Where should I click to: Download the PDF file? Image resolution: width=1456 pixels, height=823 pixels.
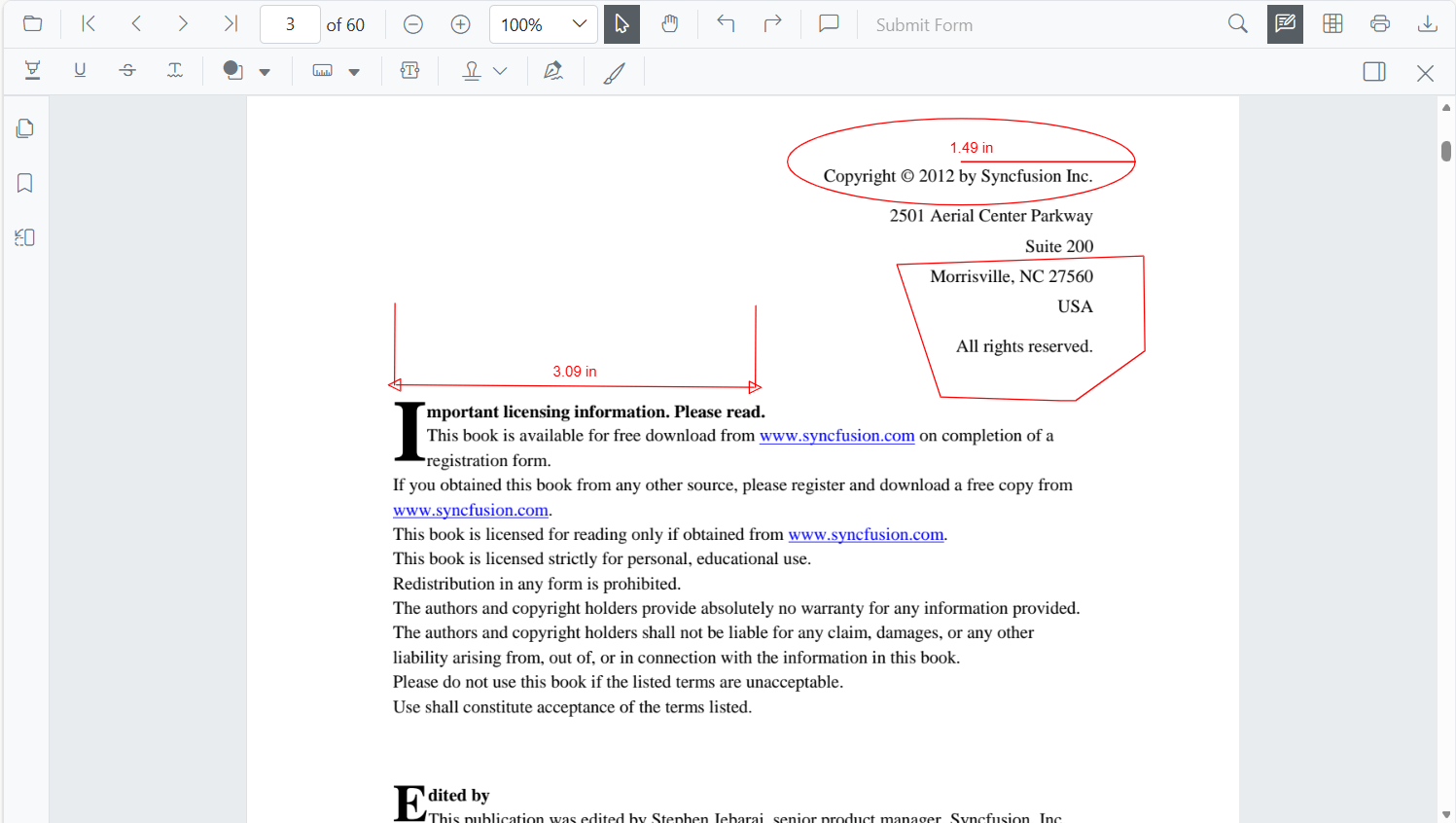1427,23
